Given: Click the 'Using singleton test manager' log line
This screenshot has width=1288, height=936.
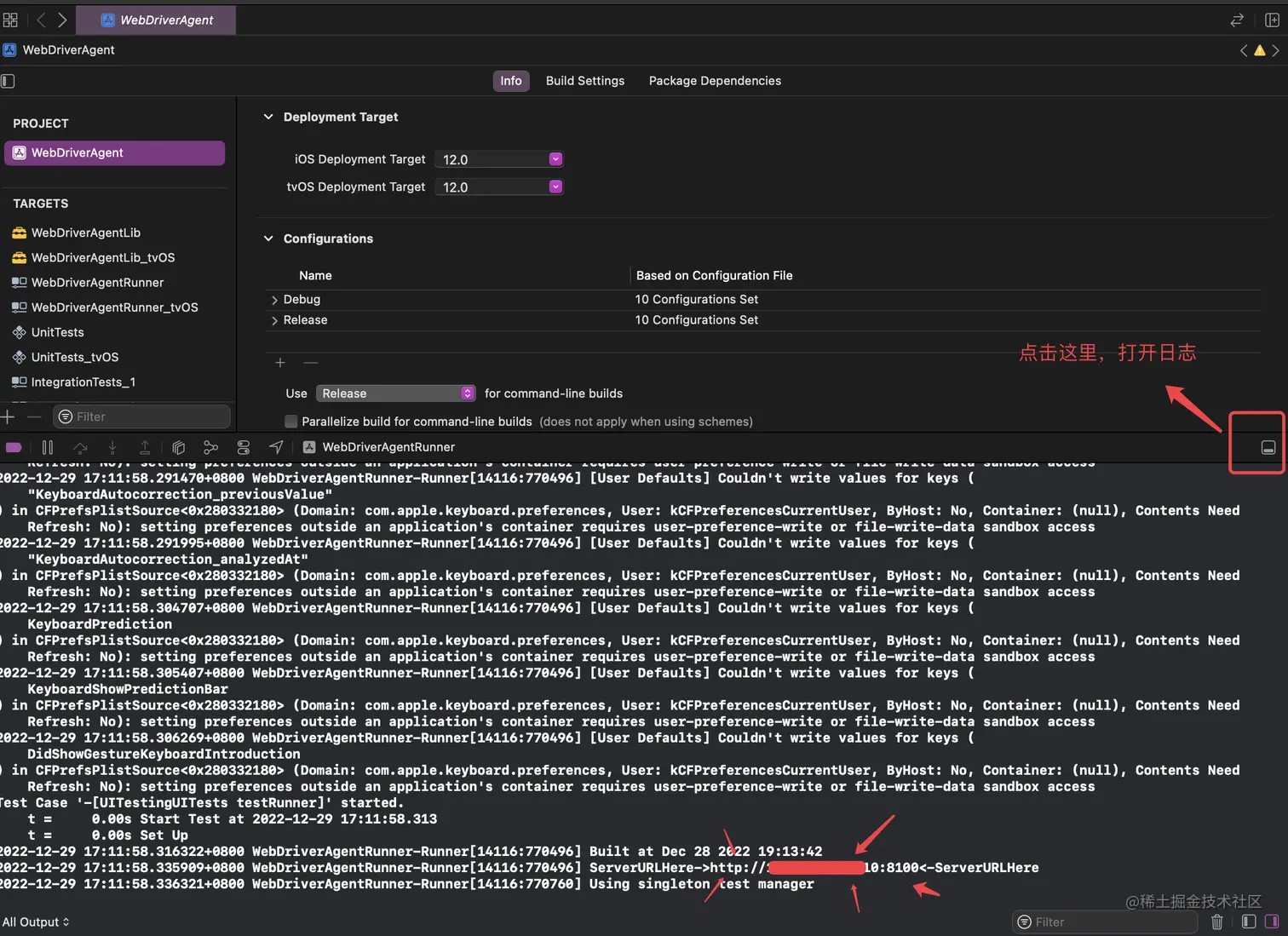Looking at the screenshot, I should pyautogui.click(x=407, y=884).
